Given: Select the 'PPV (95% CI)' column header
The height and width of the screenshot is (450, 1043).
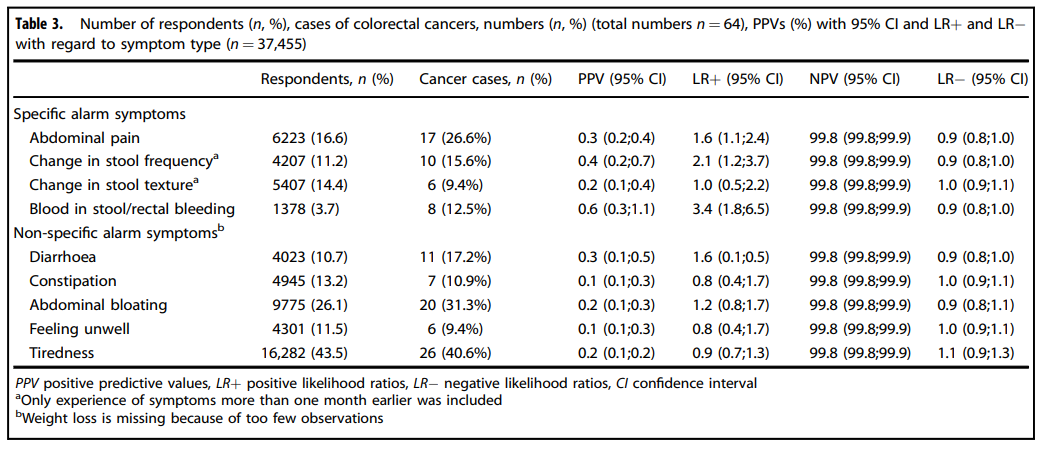Looking at the screenshot, I should click(x=624, y=78).
